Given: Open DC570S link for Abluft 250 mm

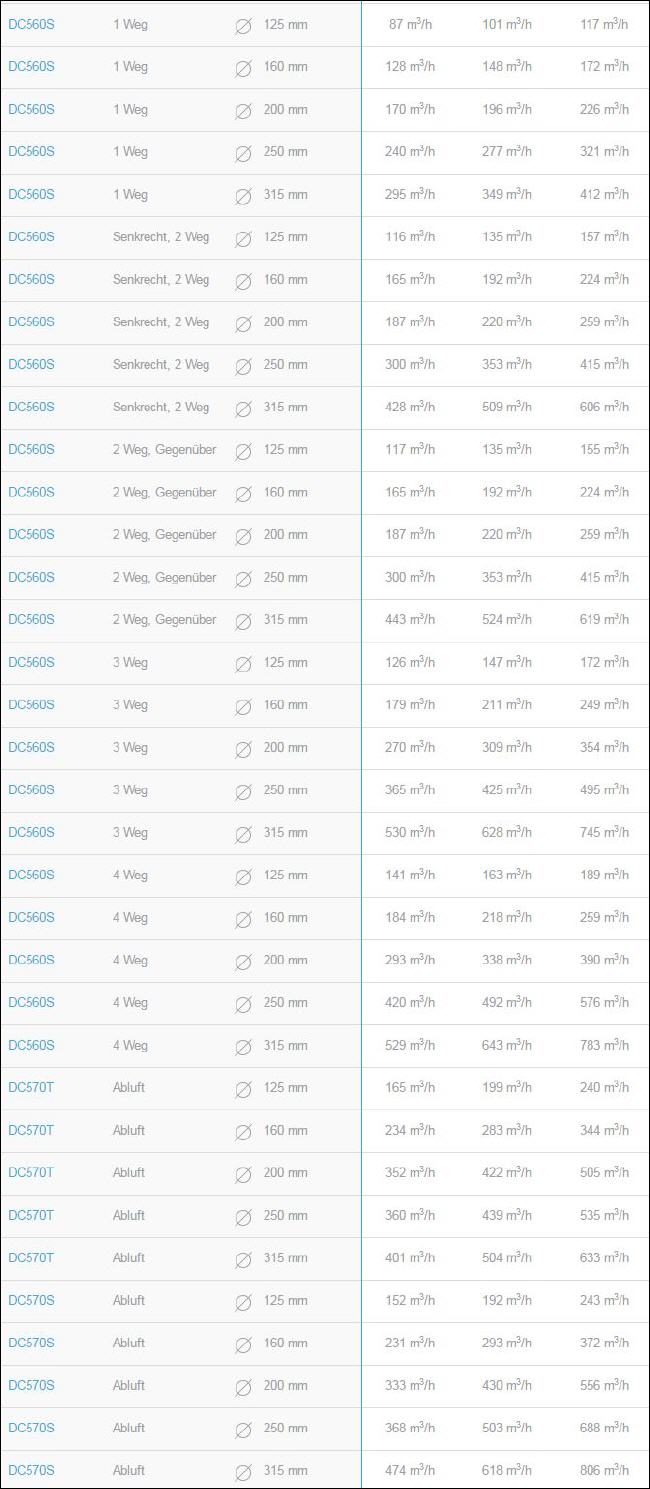Looking at the screenshot, I should pyautogui.click(x=31, y=1427).
